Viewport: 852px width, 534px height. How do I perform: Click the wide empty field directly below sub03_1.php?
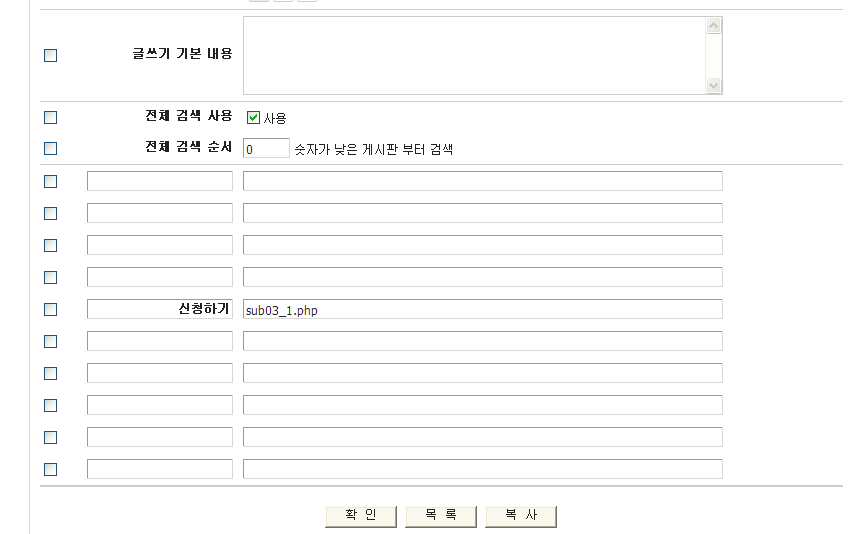(482, 341)
